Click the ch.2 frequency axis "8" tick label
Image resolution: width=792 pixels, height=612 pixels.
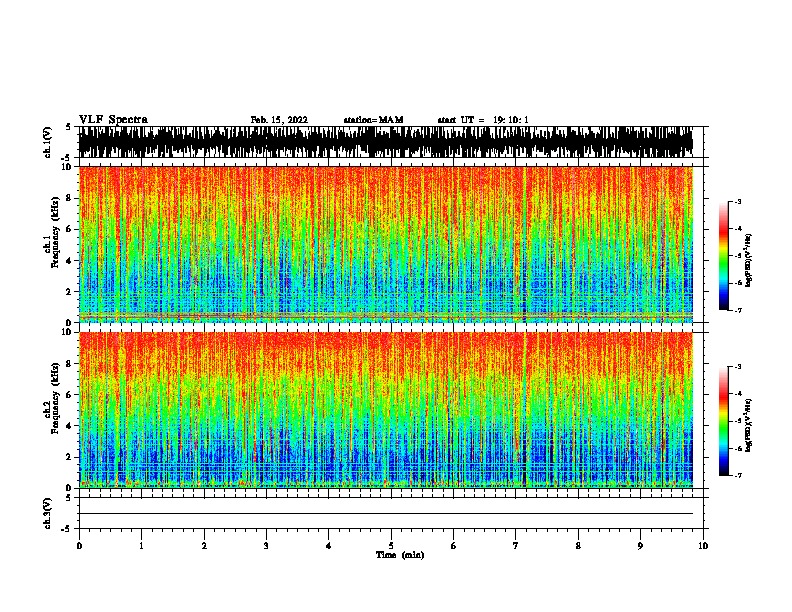coord(69,364)
